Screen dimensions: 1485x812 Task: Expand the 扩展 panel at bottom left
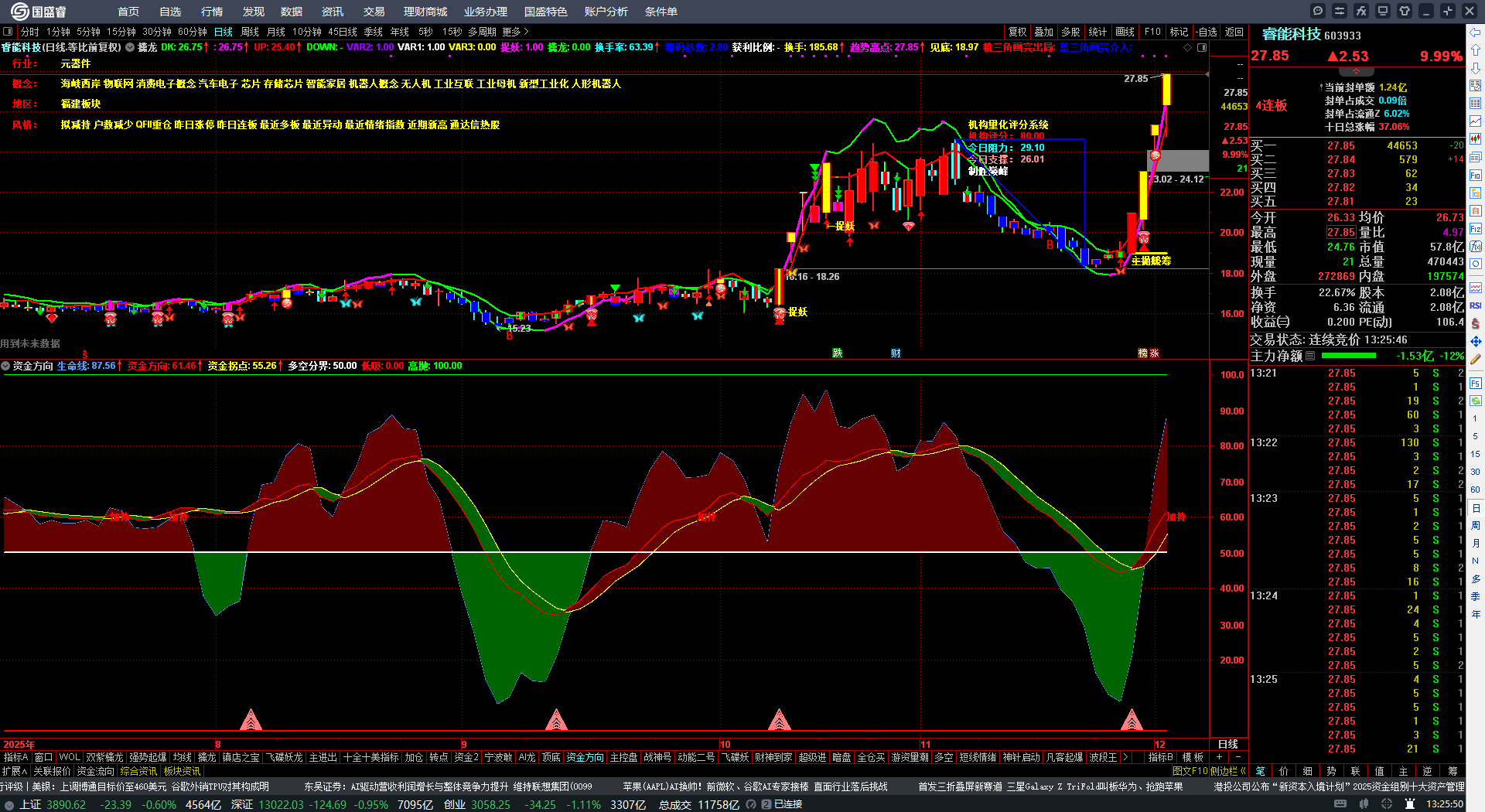point(15,771)
